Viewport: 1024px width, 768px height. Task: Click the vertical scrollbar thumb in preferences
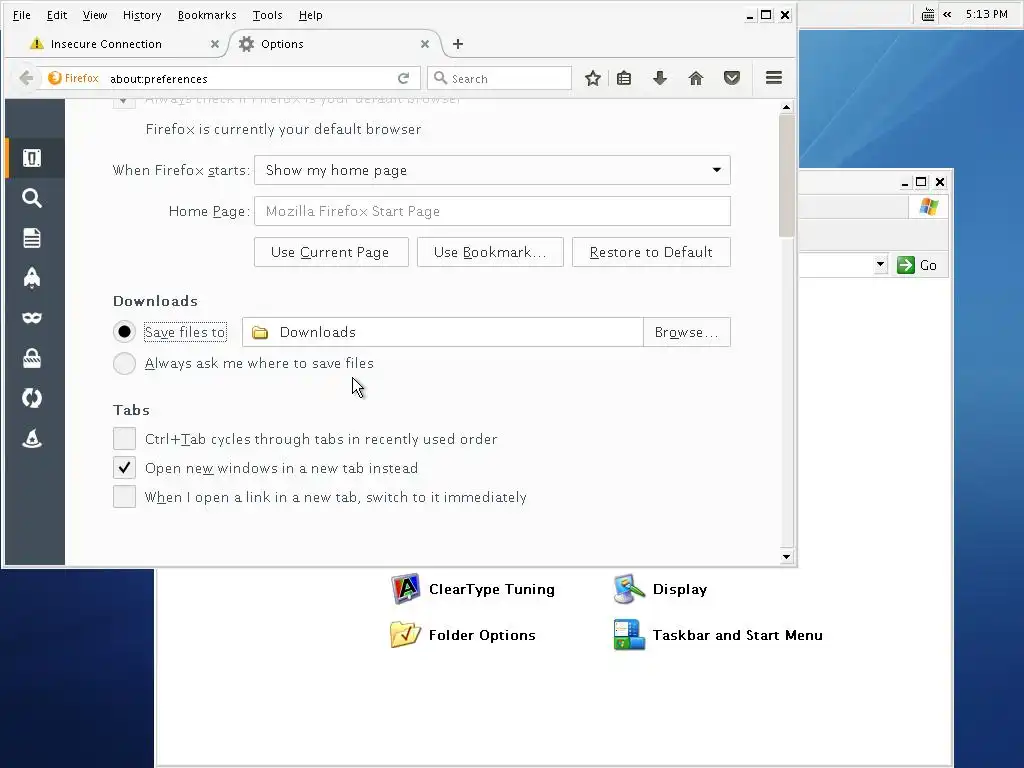click(786, 175)
